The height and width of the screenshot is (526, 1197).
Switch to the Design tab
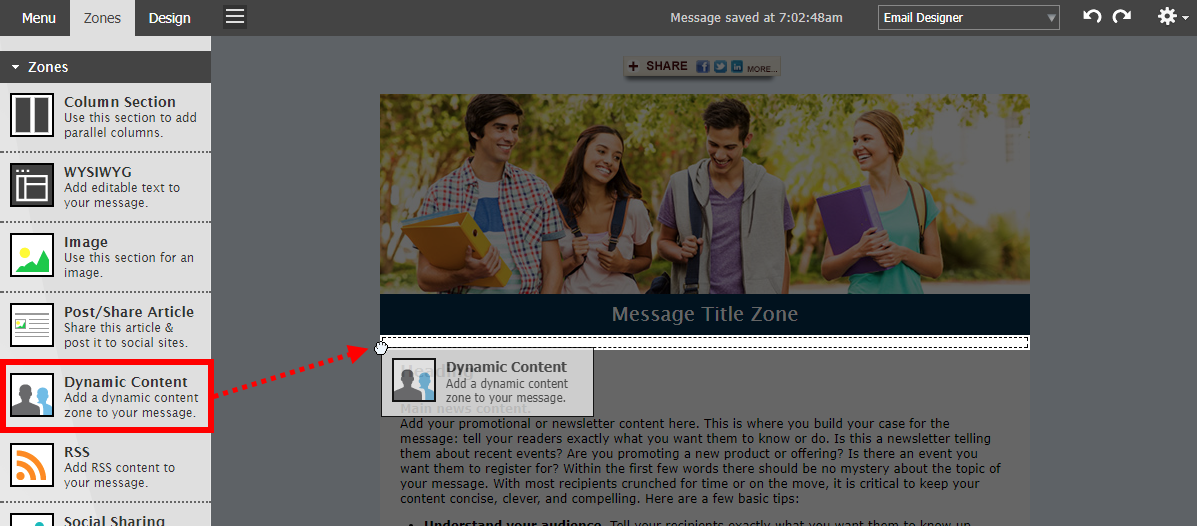coord(169,18)
